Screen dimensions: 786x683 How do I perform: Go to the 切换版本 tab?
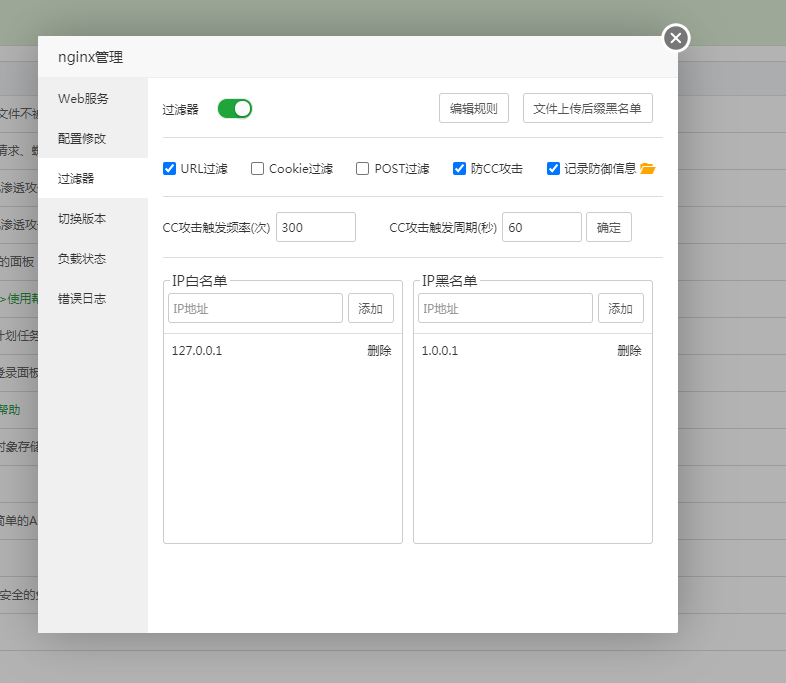pyautogui.click(x=93, y=218)
